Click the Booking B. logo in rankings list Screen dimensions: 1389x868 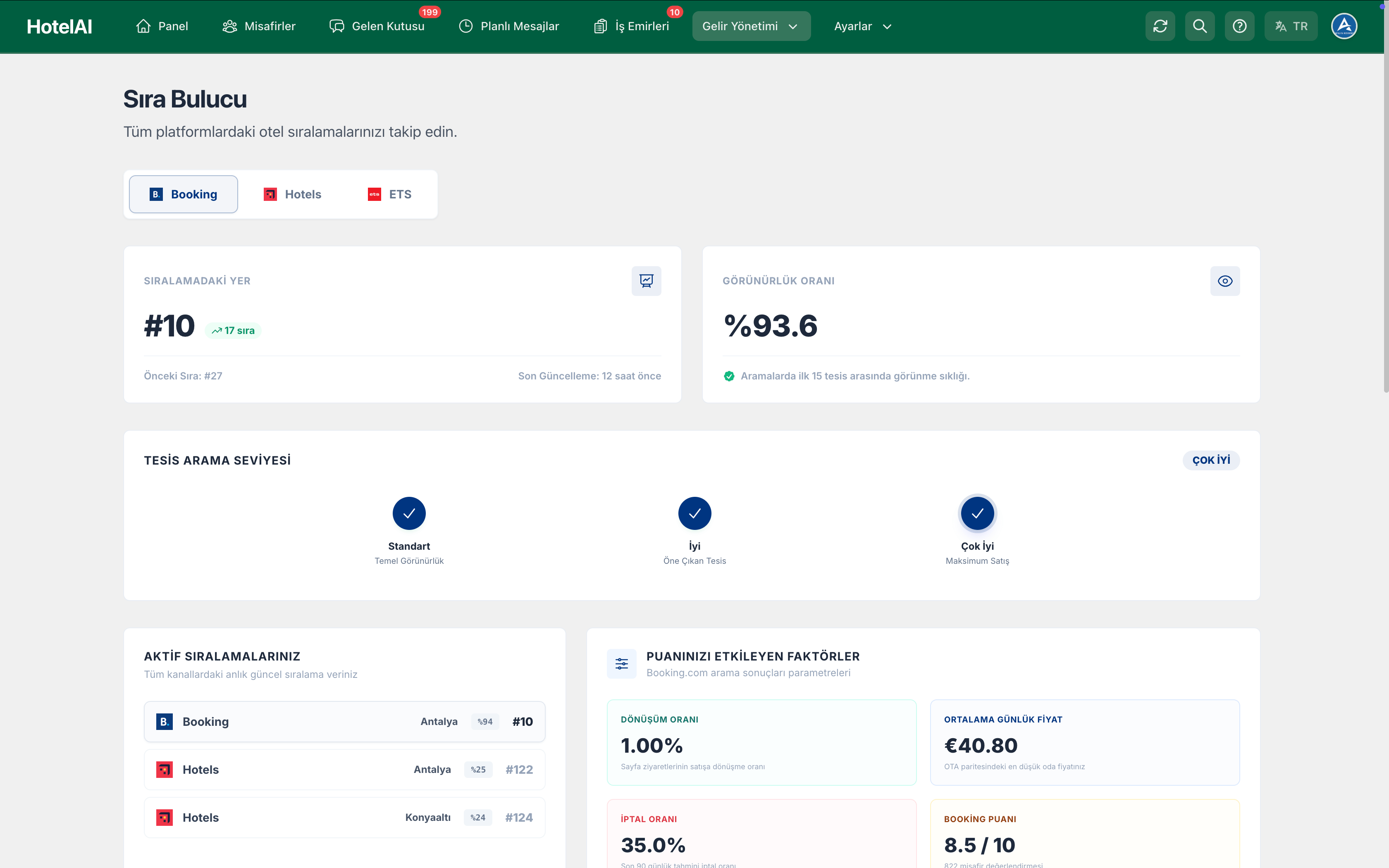click(165, 722)
